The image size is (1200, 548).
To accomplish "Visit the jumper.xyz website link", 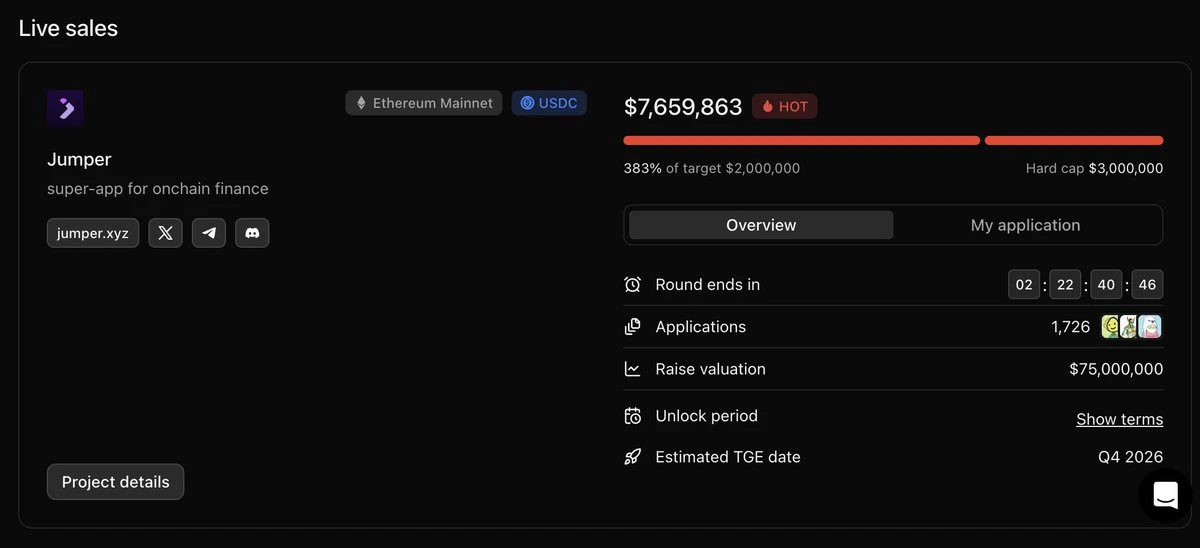I will click(93, 233).
